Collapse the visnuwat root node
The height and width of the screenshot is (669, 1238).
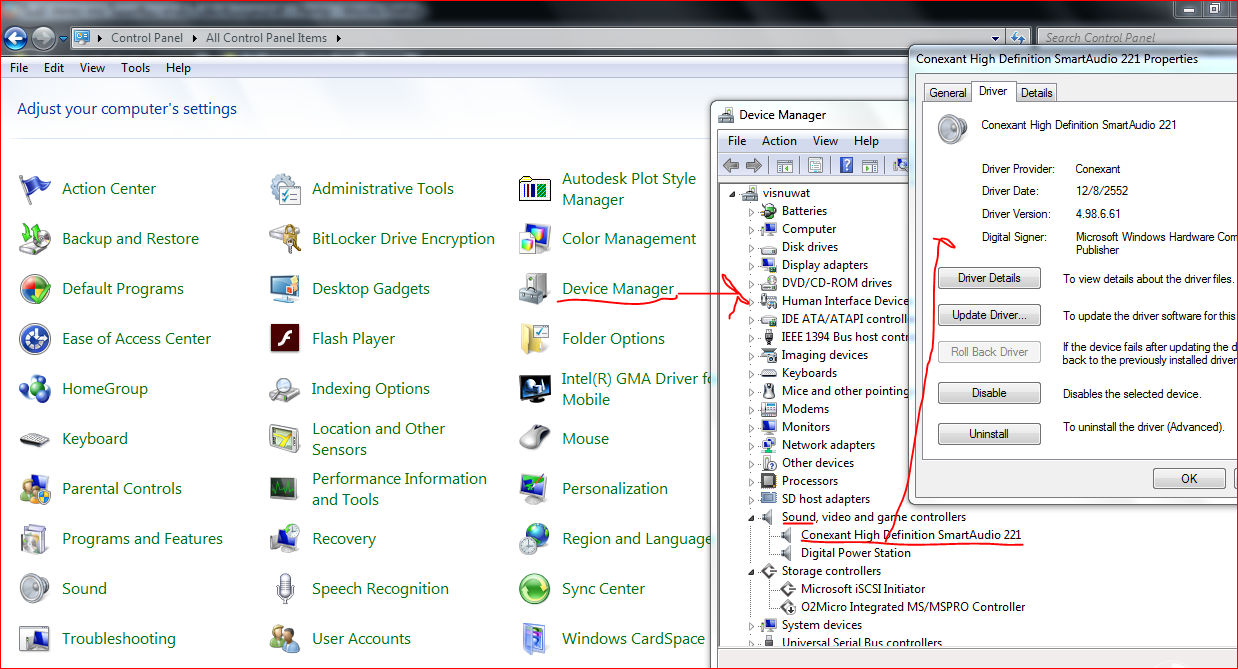pos(733,193)
